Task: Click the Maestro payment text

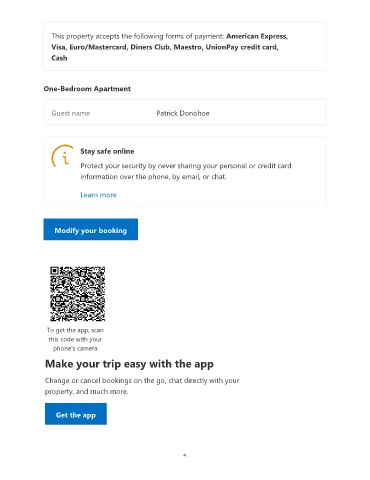Action: 188,47
